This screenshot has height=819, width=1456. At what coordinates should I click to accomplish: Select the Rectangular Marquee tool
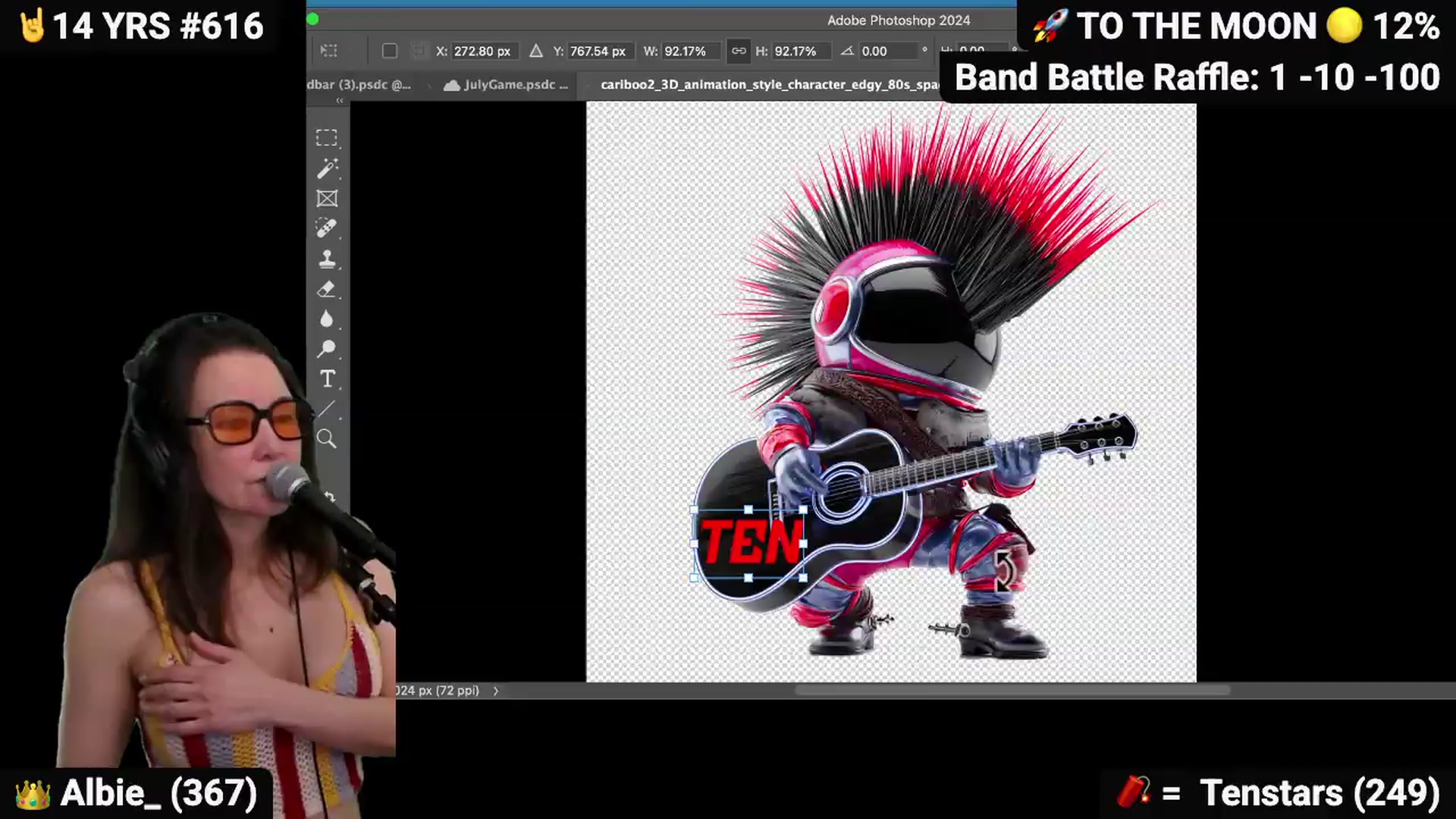coord(327,137)
